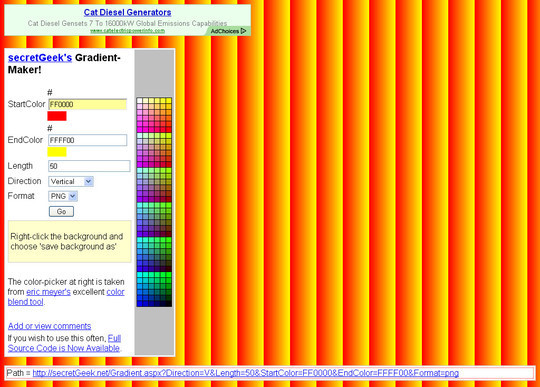Focus the EndColor hex input field
540x387 pixels.
[87, 140]
